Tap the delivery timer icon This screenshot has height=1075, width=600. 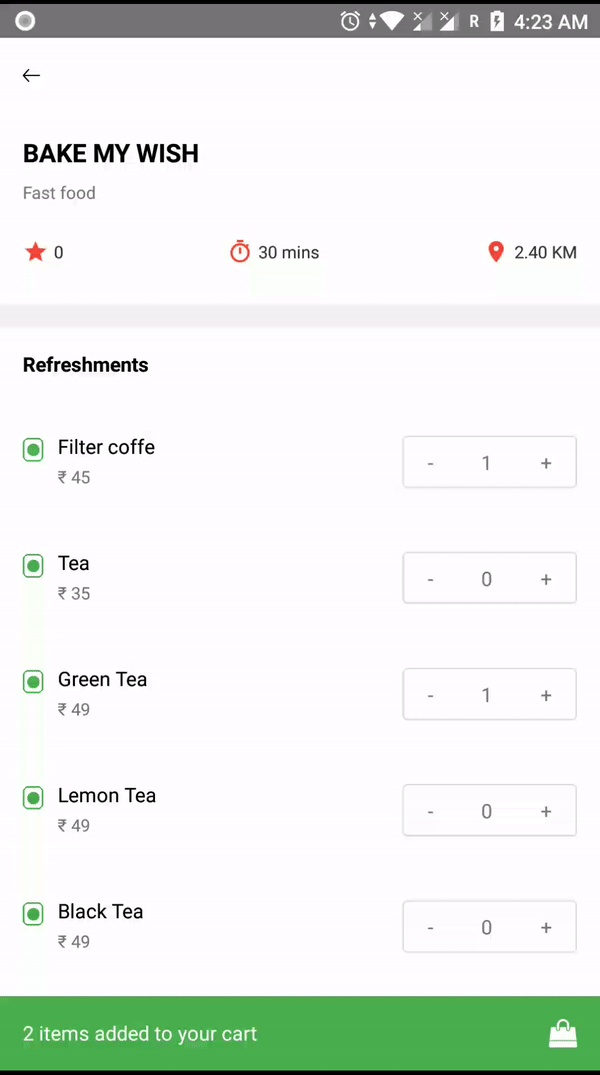pyautogui.click(x=240, y=252)
